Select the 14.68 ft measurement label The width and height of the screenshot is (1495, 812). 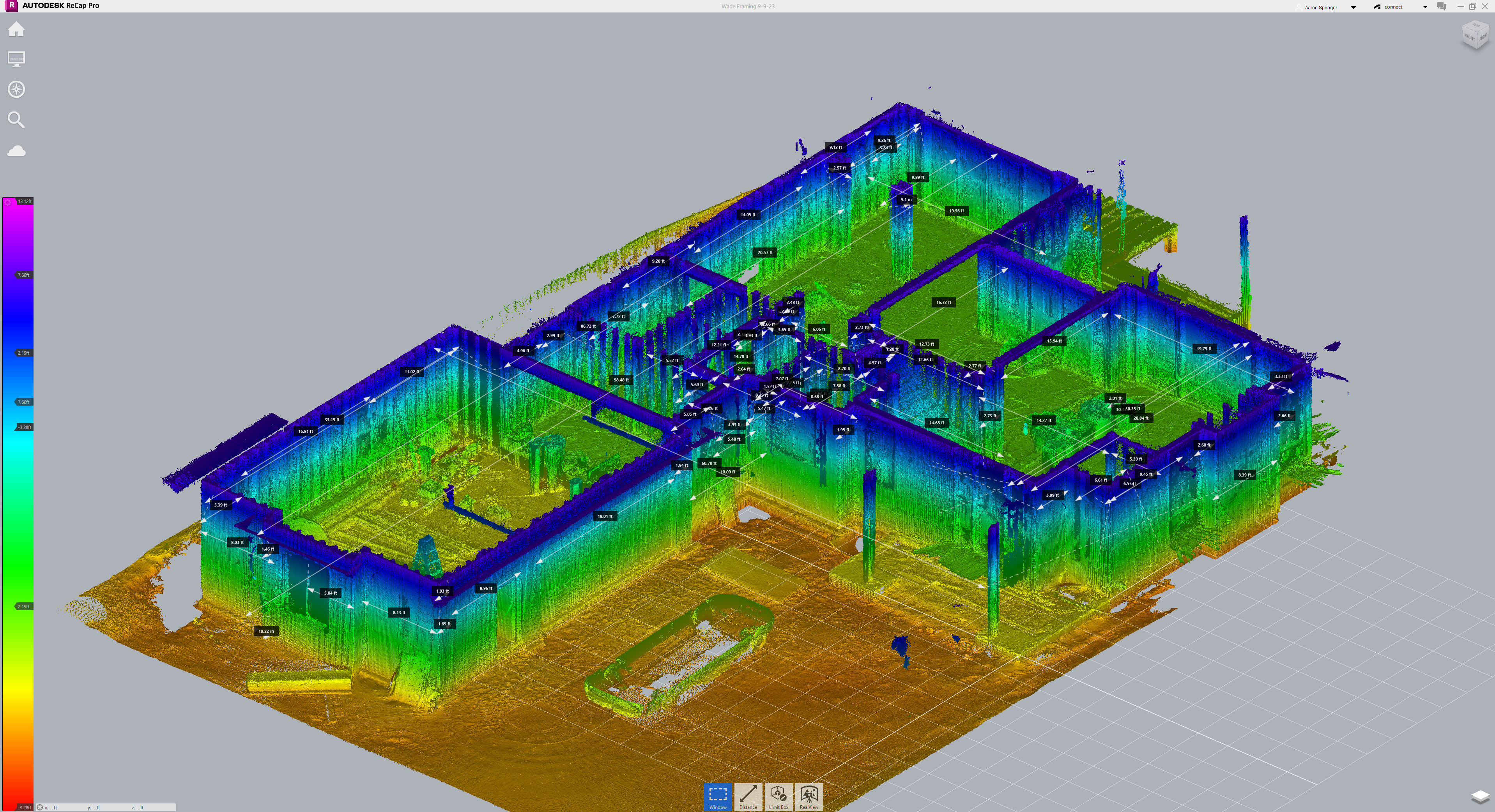(936, 422)
